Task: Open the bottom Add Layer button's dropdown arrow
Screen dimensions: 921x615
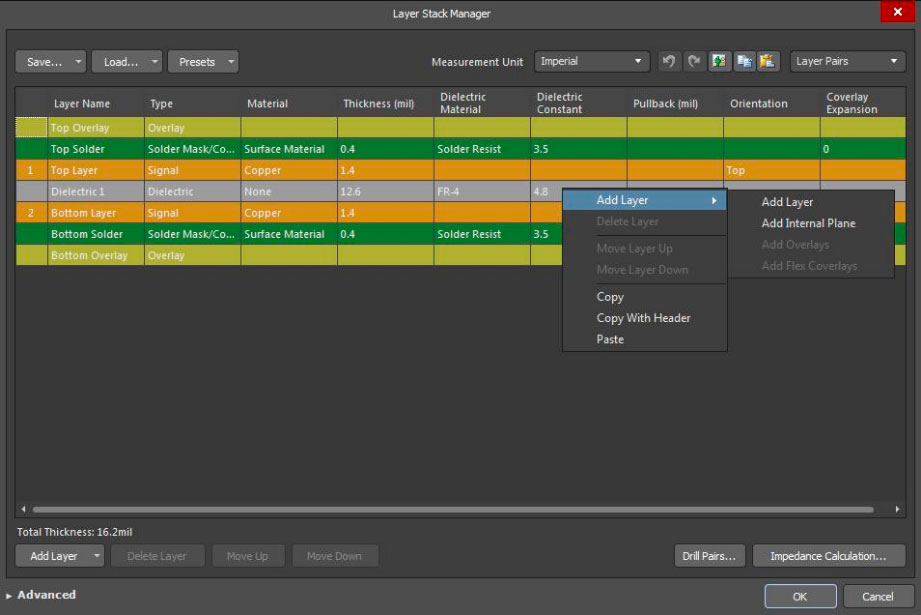Action: [x=97, y=556]
